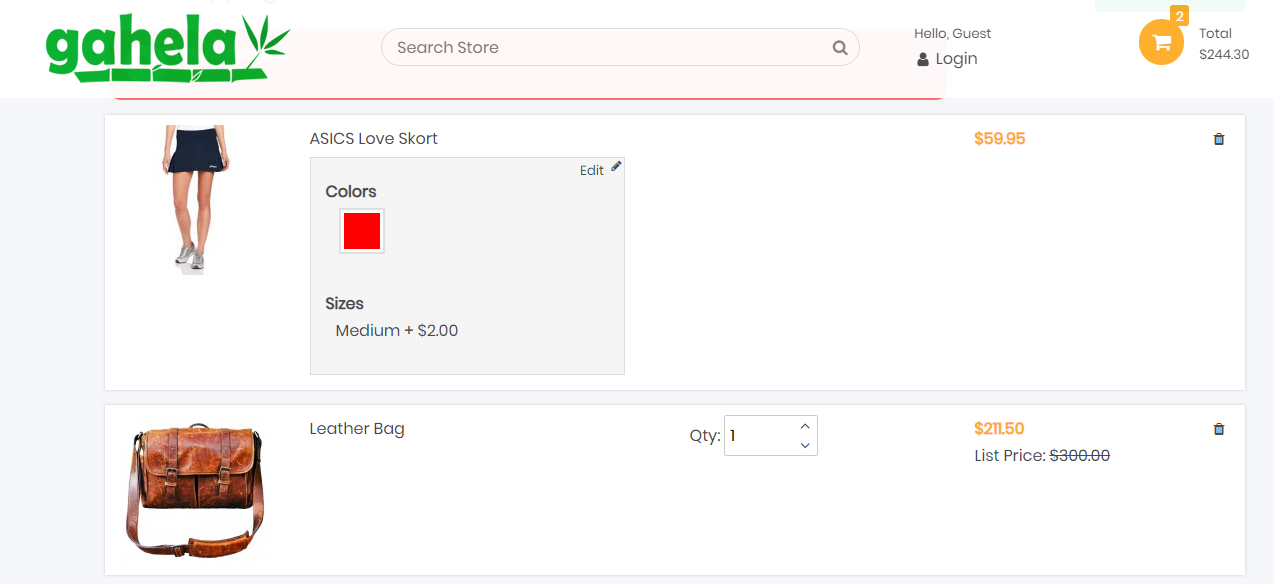Click the Leather Bag product image
This screenshot has width=1274, height=584.
click(x=193, y=488)
